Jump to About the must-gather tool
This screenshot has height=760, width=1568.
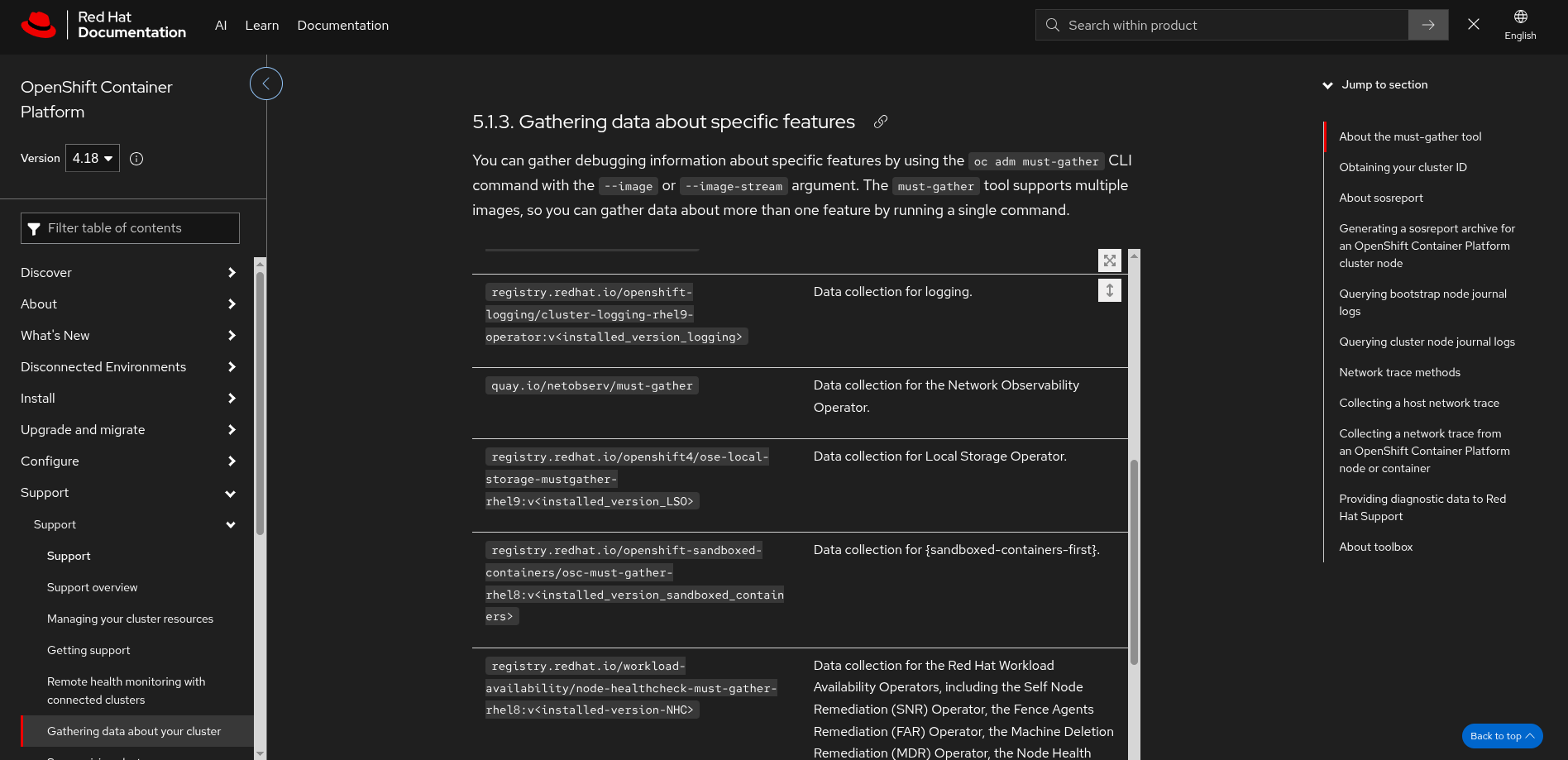(1410, 136)
